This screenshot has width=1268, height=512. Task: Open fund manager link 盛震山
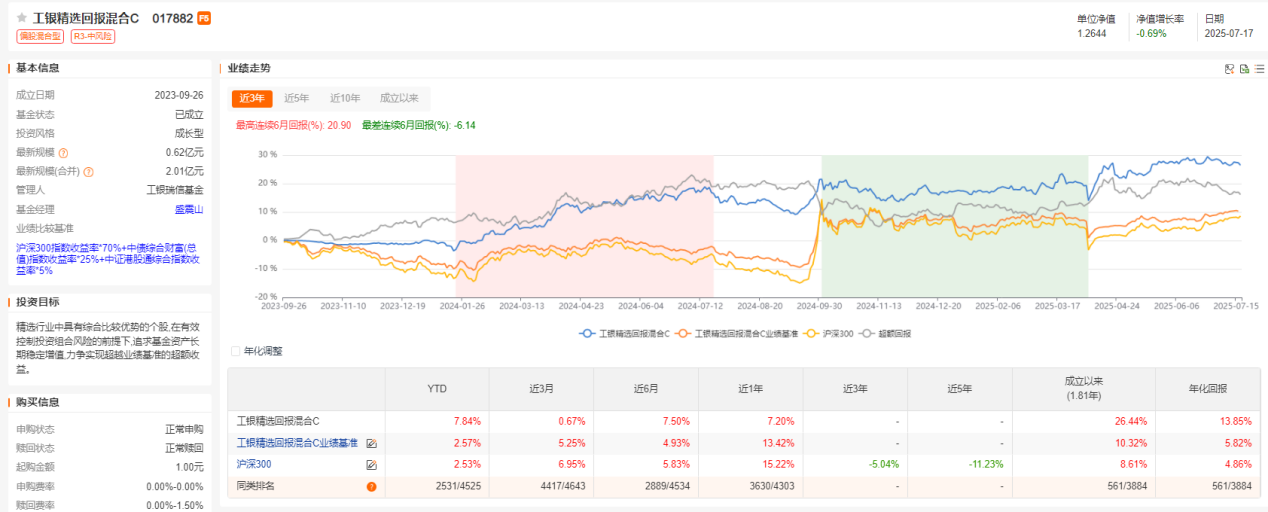pos(189,209)
